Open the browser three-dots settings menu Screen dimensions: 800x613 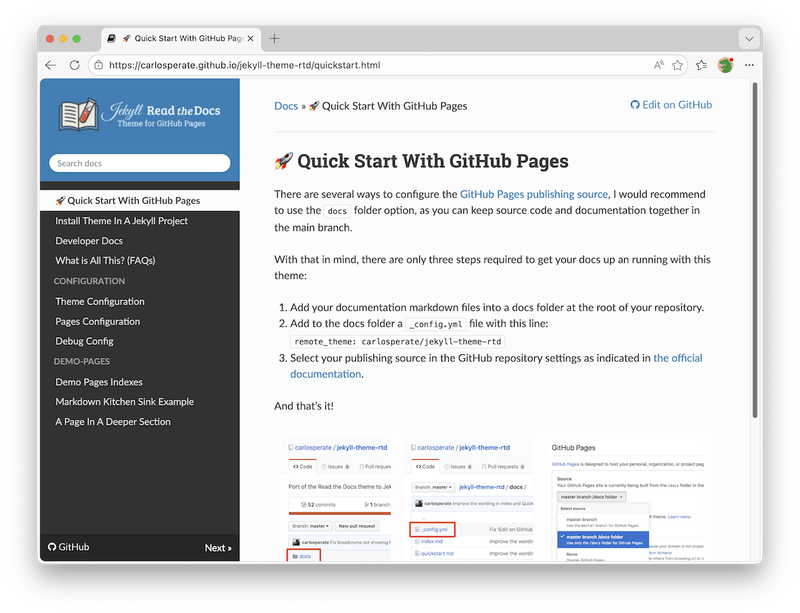tap(749, 65)
